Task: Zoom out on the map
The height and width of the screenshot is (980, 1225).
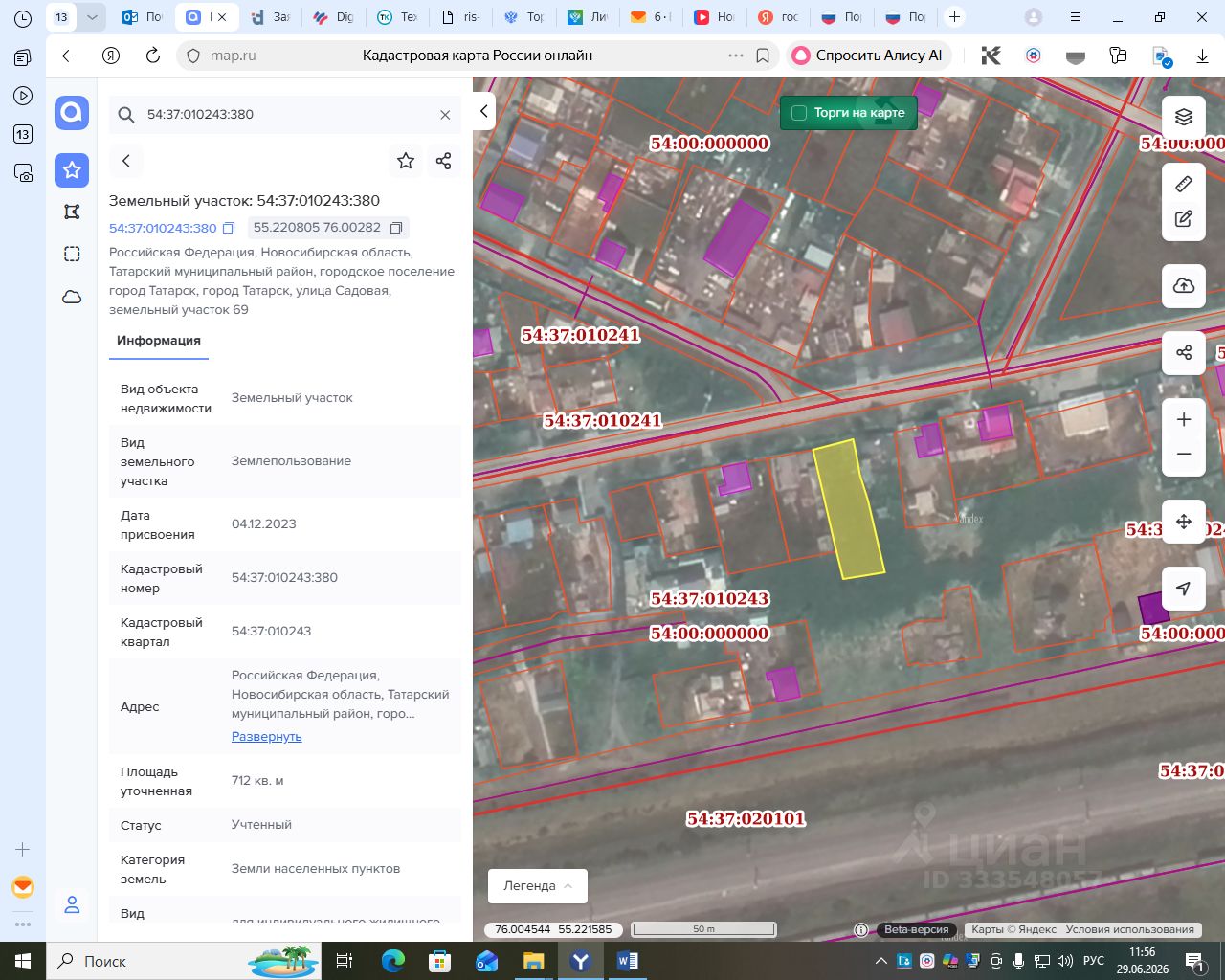Action: pyautogui.click(x=1184, y=455)
